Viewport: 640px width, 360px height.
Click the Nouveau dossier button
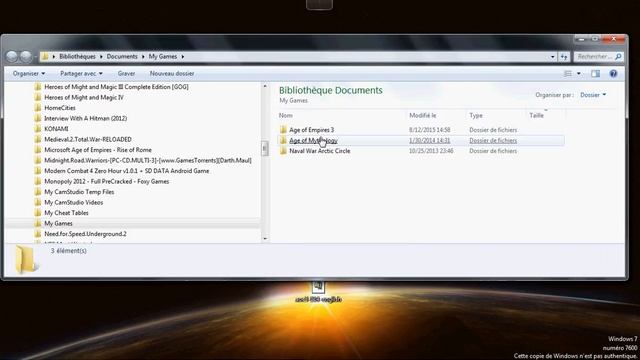click(x=172, y=73)
